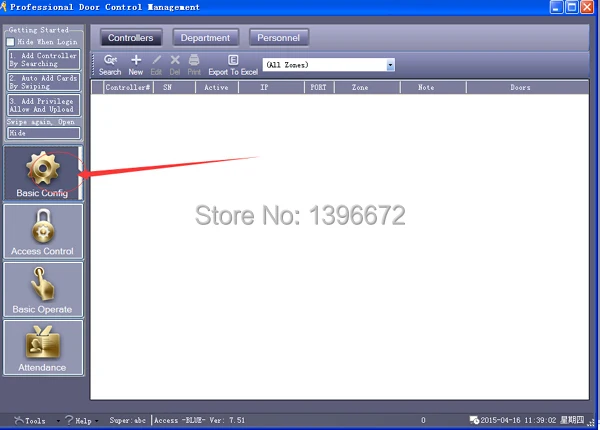This screenshot has width=600, height=430.
Task: Add a new controller with New
Action: point(136,65)
